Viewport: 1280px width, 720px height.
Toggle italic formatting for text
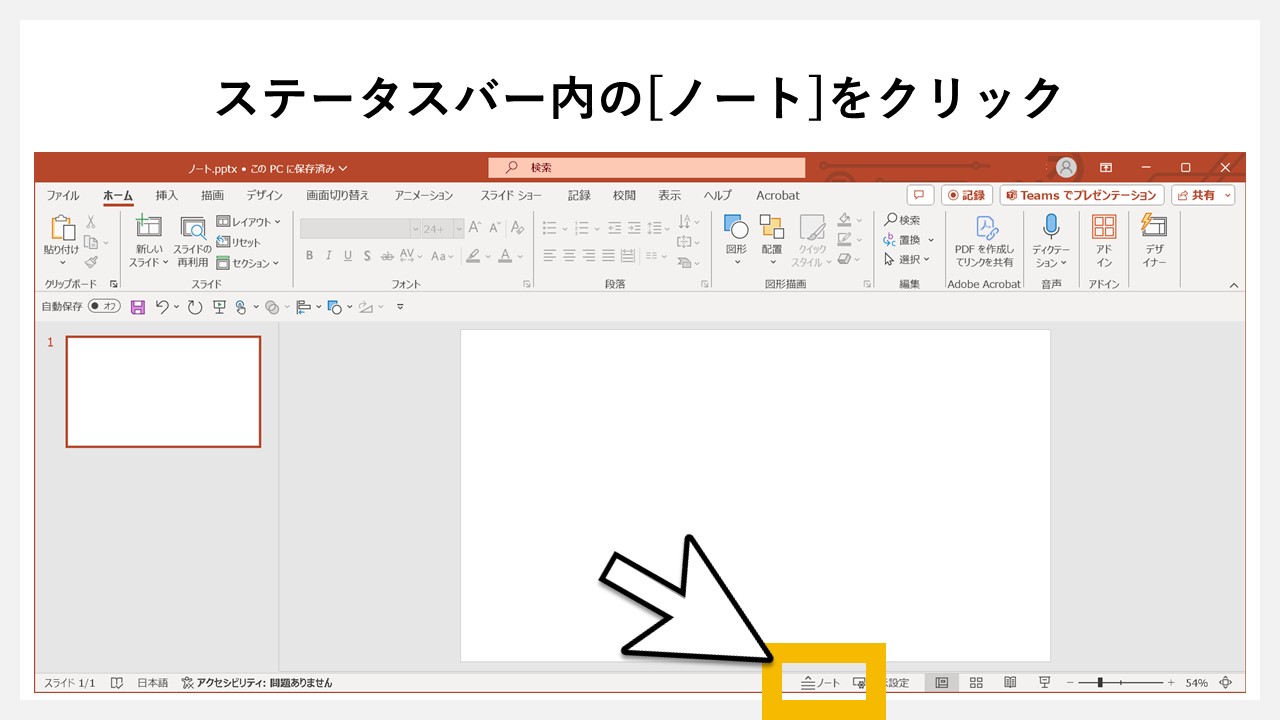tap(328, 255)
